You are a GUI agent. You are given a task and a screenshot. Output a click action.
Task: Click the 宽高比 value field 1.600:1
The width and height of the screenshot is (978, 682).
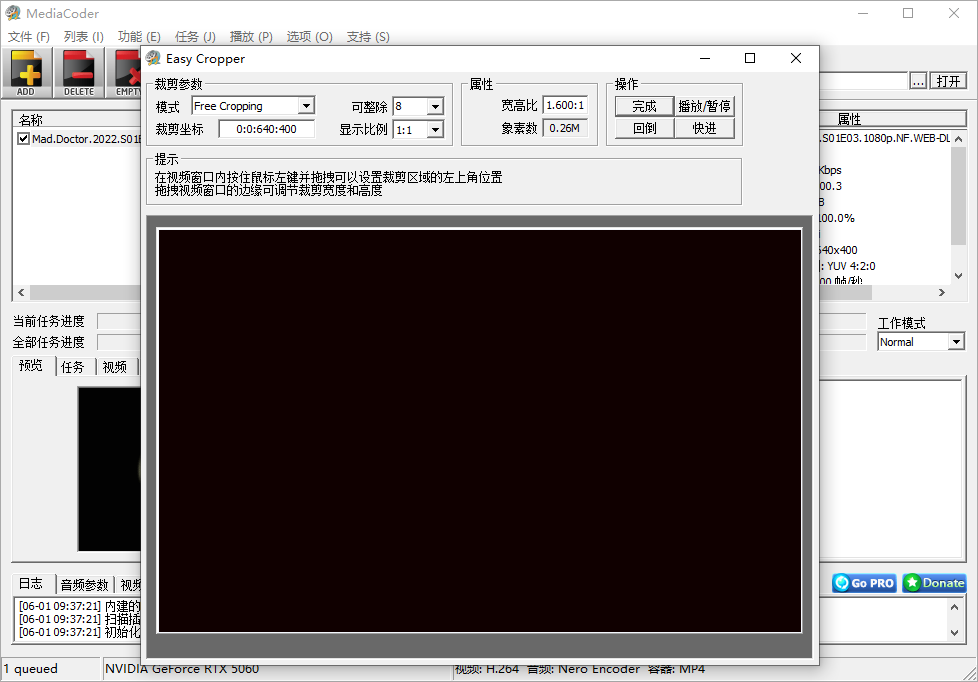tap(565, 105)
